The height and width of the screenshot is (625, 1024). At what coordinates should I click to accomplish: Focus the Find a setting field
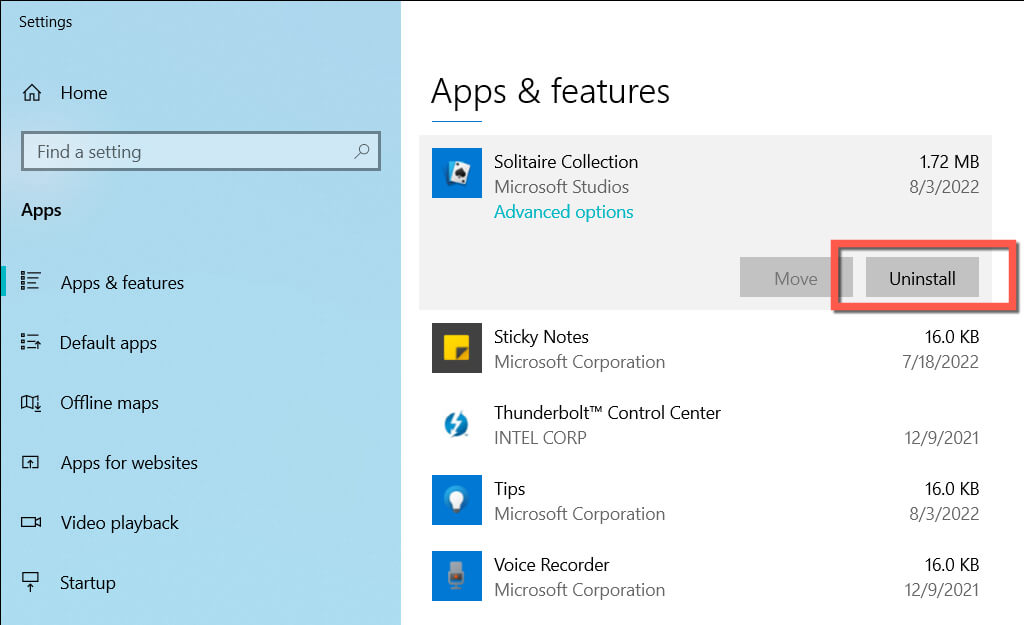[x=190, y=152]
